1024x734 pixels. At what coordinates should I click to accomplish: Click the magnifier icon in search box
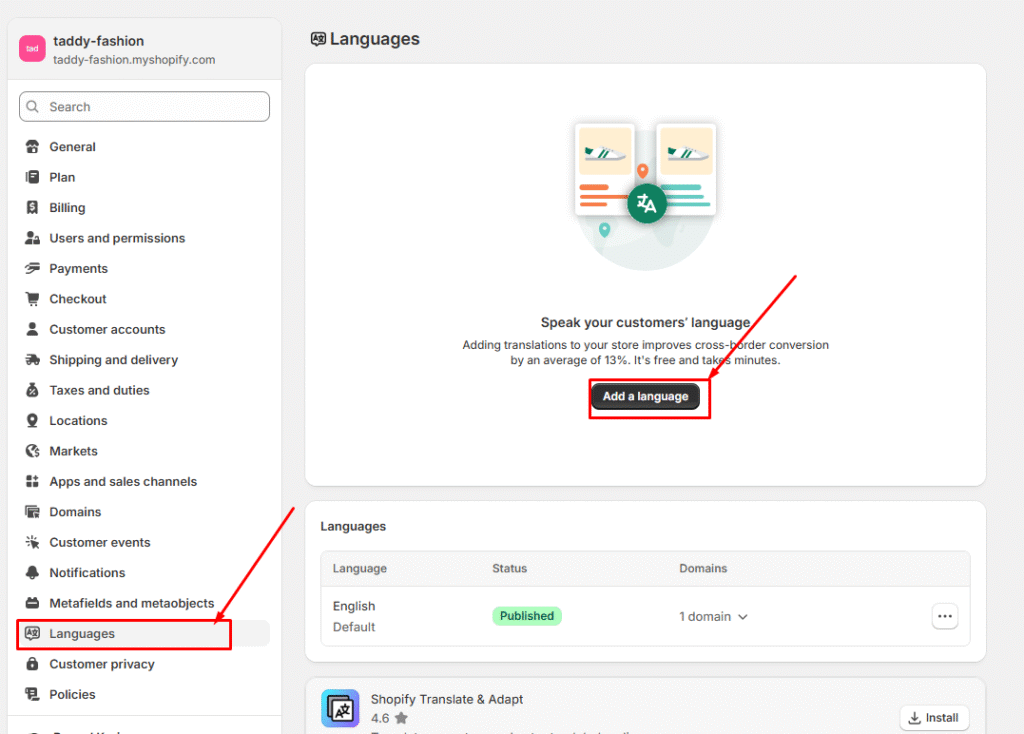click(x=33, y=106)
